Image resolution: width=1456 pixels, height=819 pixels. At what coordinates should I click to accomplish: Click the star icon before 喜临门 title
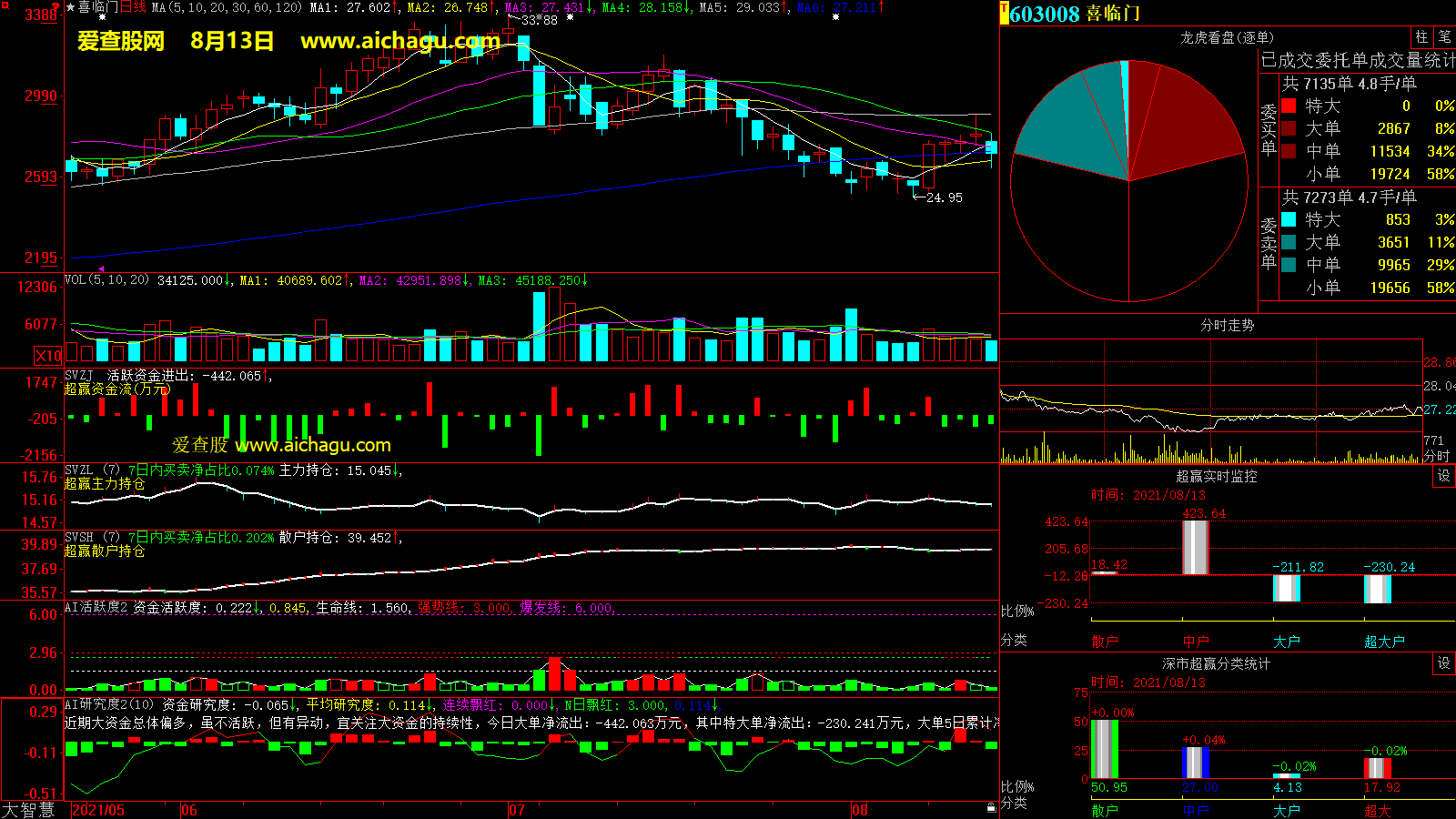(71, 7)
